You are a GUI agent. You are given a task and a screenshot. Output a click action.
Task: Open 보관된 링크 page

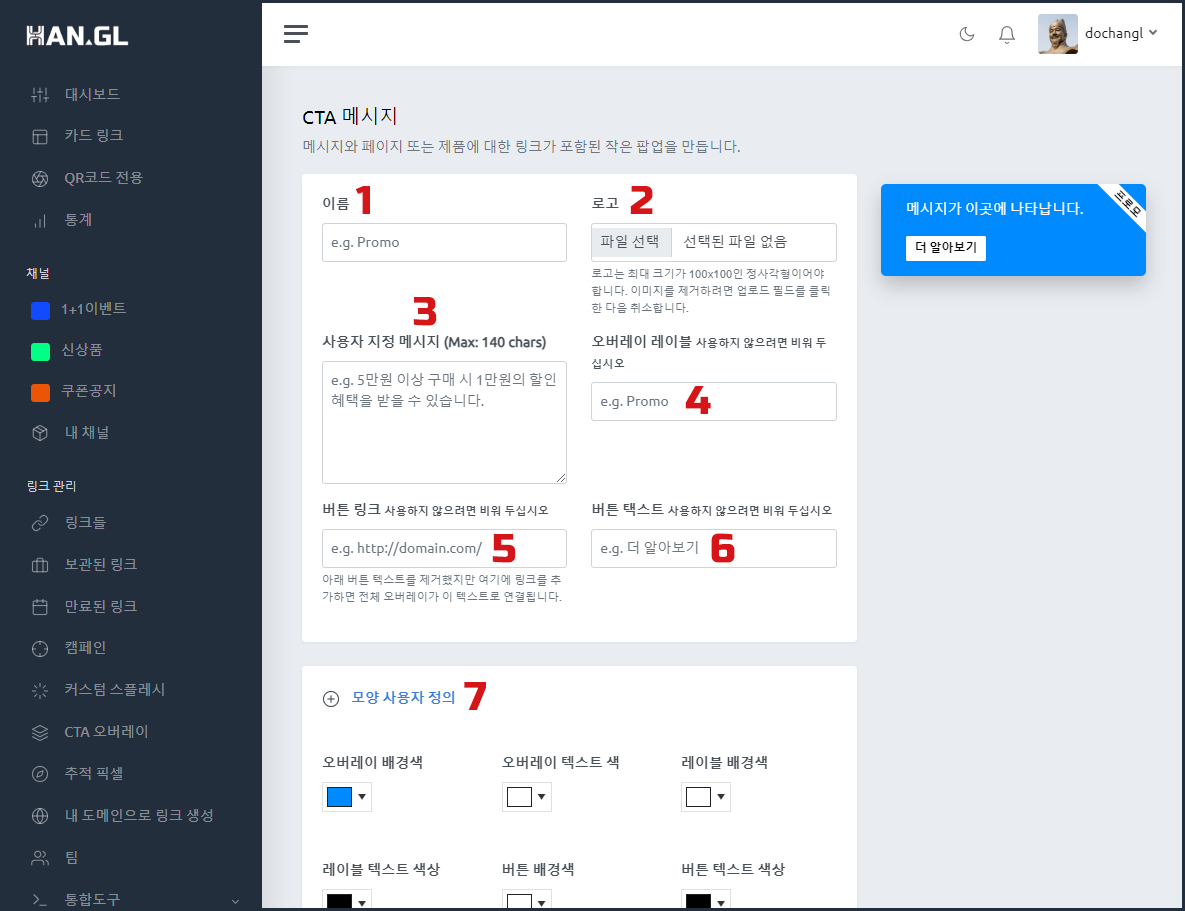(x=101, y=565)
